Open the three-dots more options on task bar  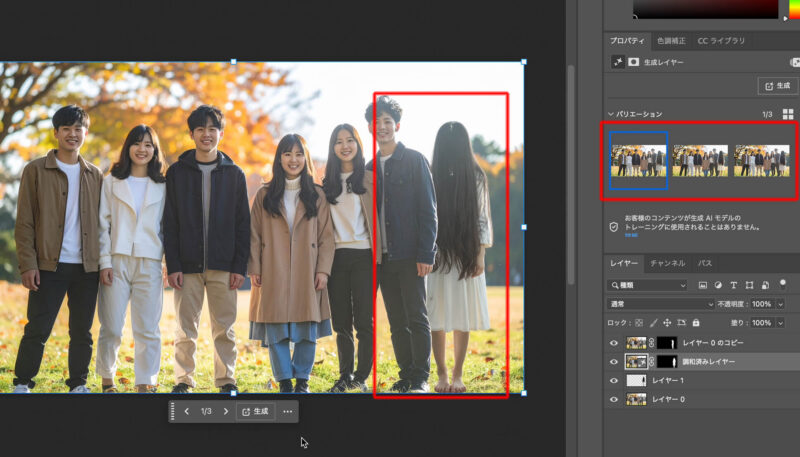[288, 412]
